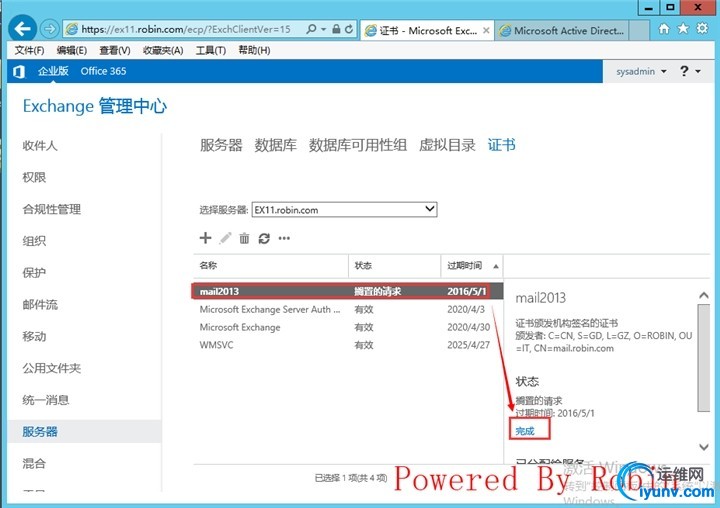Open the 文件(F) menu
This screenshot has width=720, height=508.
click(29, 50)
